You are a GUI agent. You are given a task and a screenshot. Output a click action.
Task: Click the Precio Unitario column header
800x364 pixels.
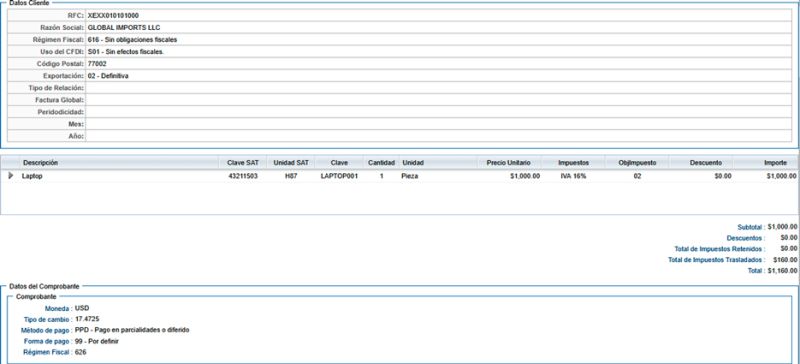coord(508,163)
